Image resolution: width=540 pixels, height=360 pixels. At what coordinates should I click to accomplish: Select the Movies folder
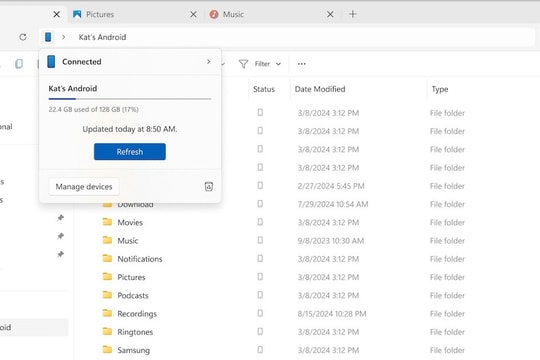(130, 223)
